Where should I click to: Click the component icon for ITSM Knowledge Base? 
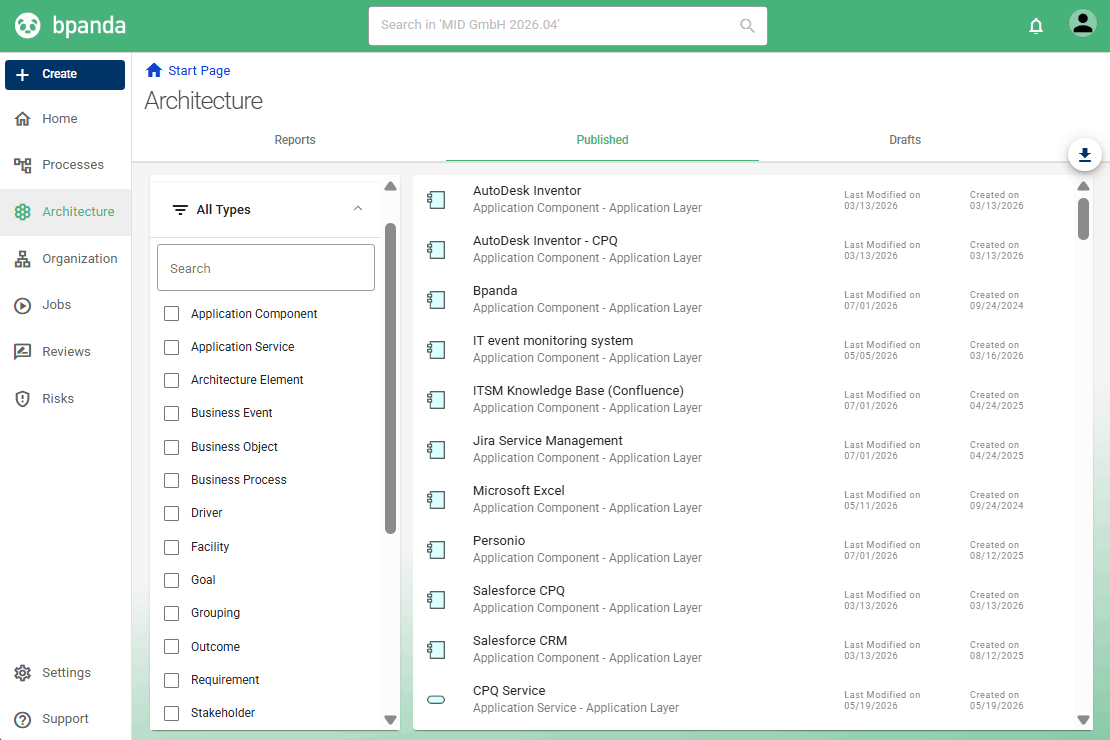coord(436,399)
